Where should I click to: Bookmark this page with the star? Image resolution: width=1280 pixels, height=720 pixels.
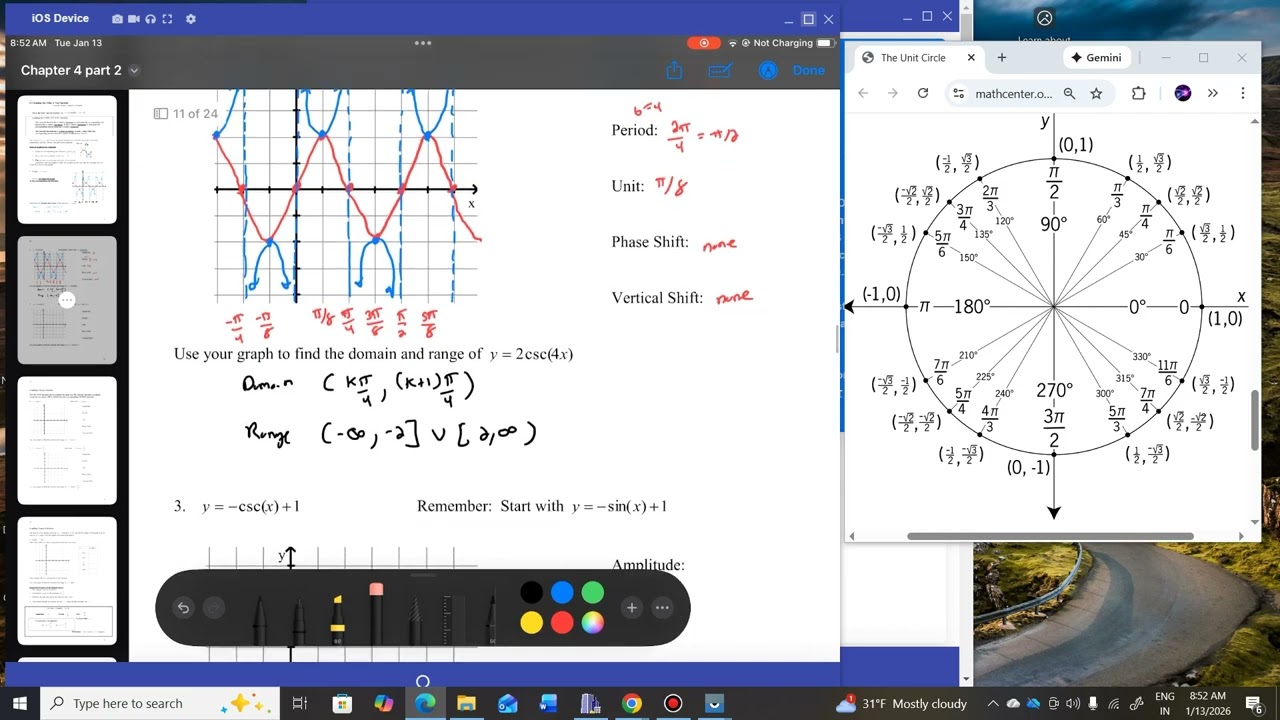[1096, 93]
